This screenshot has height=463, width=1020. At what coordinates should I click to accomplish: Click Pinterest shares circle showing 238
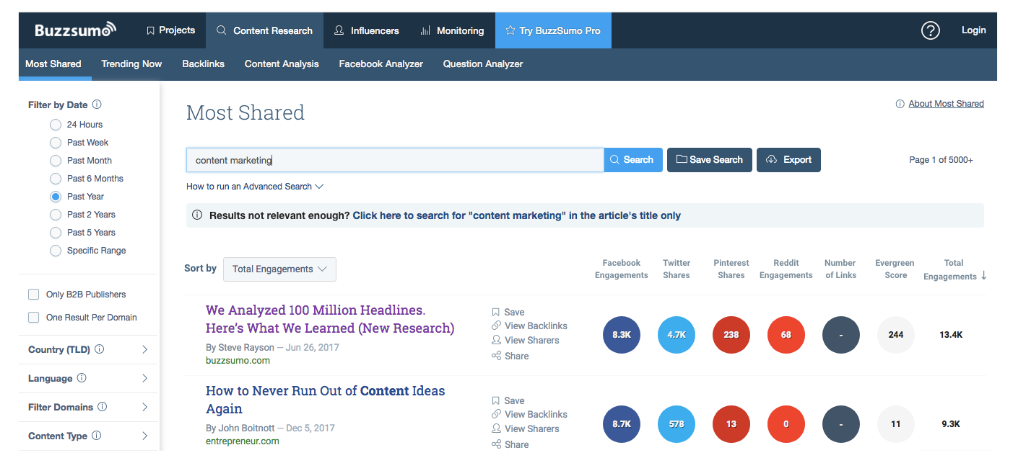pos(731,335)
